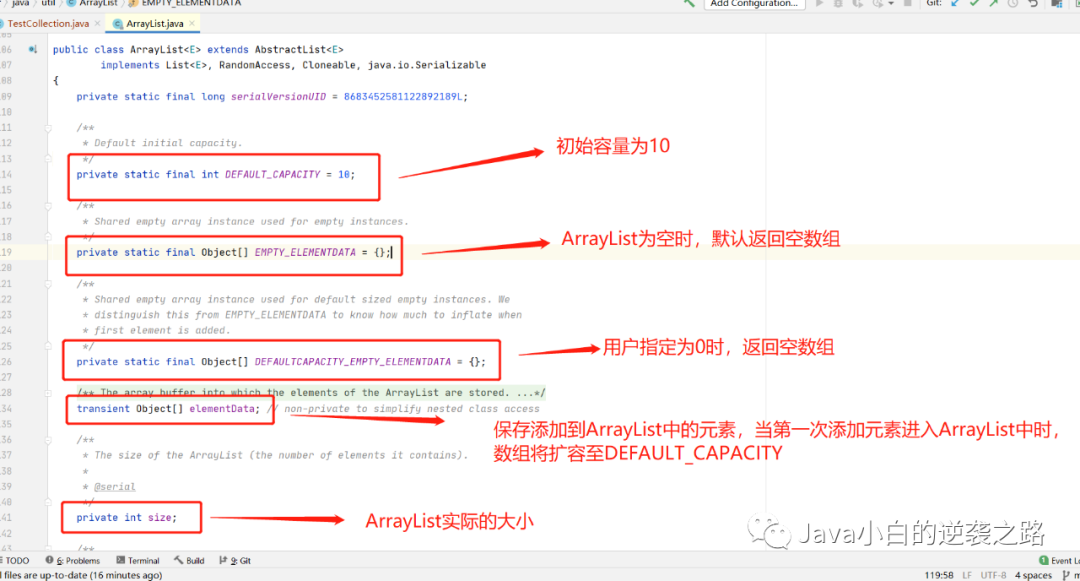Open the Git tool window
This screenshot has height=581, width=1080.
point(236,561)
